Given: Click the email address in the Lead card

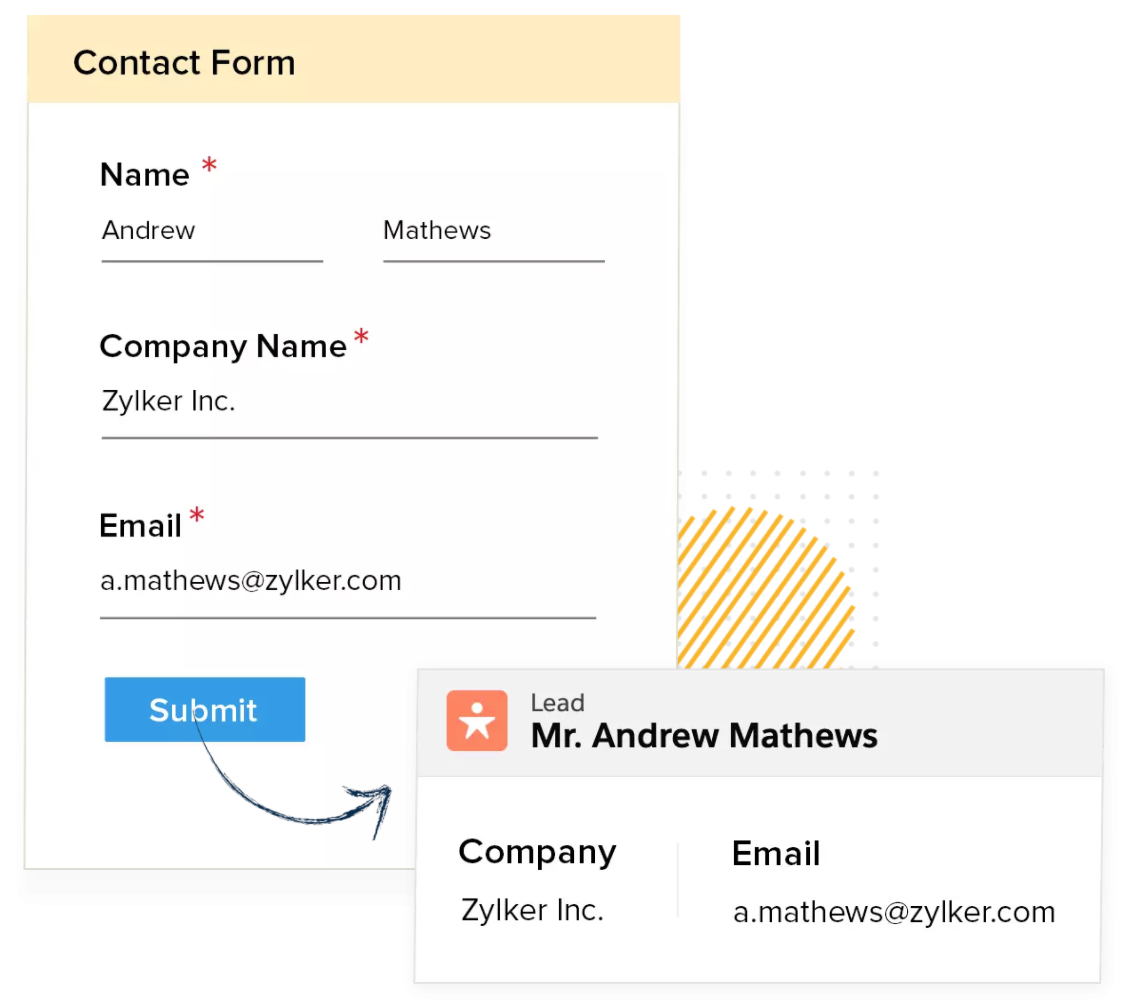Looking at the screenshot, I should 894,913.
